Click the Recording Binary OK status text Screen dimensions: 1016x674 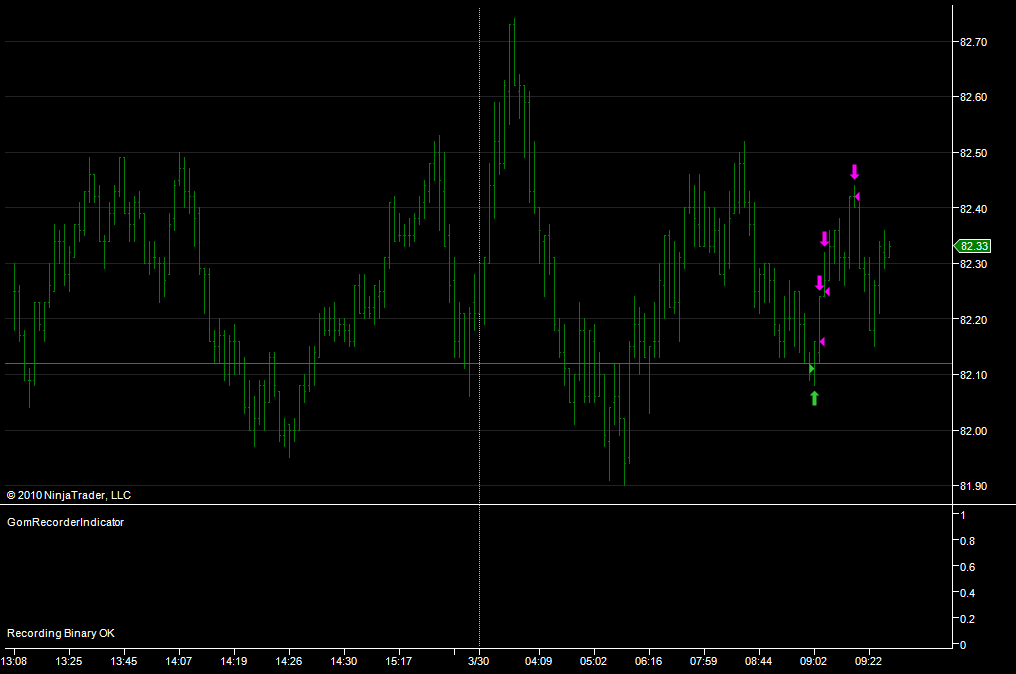tap(61, 633)
